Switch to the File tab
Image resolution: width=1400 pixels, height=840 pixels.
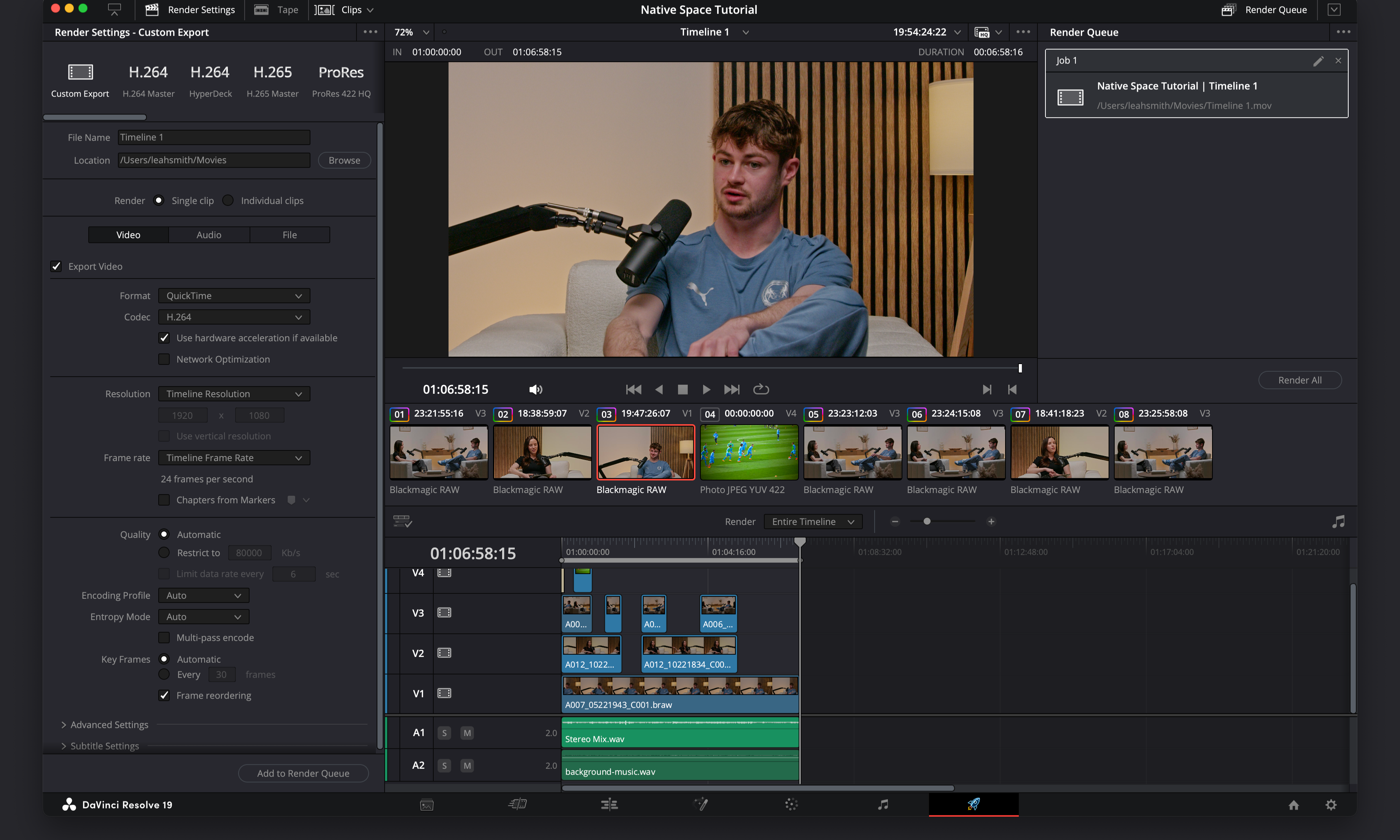[290, 235]
